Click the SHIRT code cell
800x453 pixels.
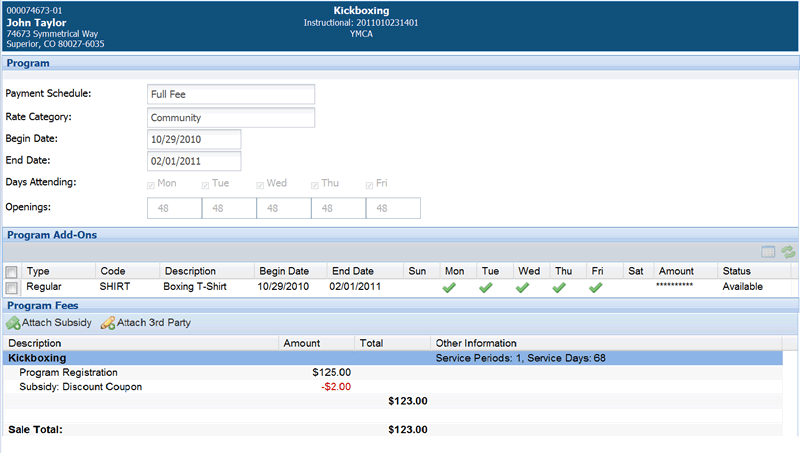pos(115,287)
